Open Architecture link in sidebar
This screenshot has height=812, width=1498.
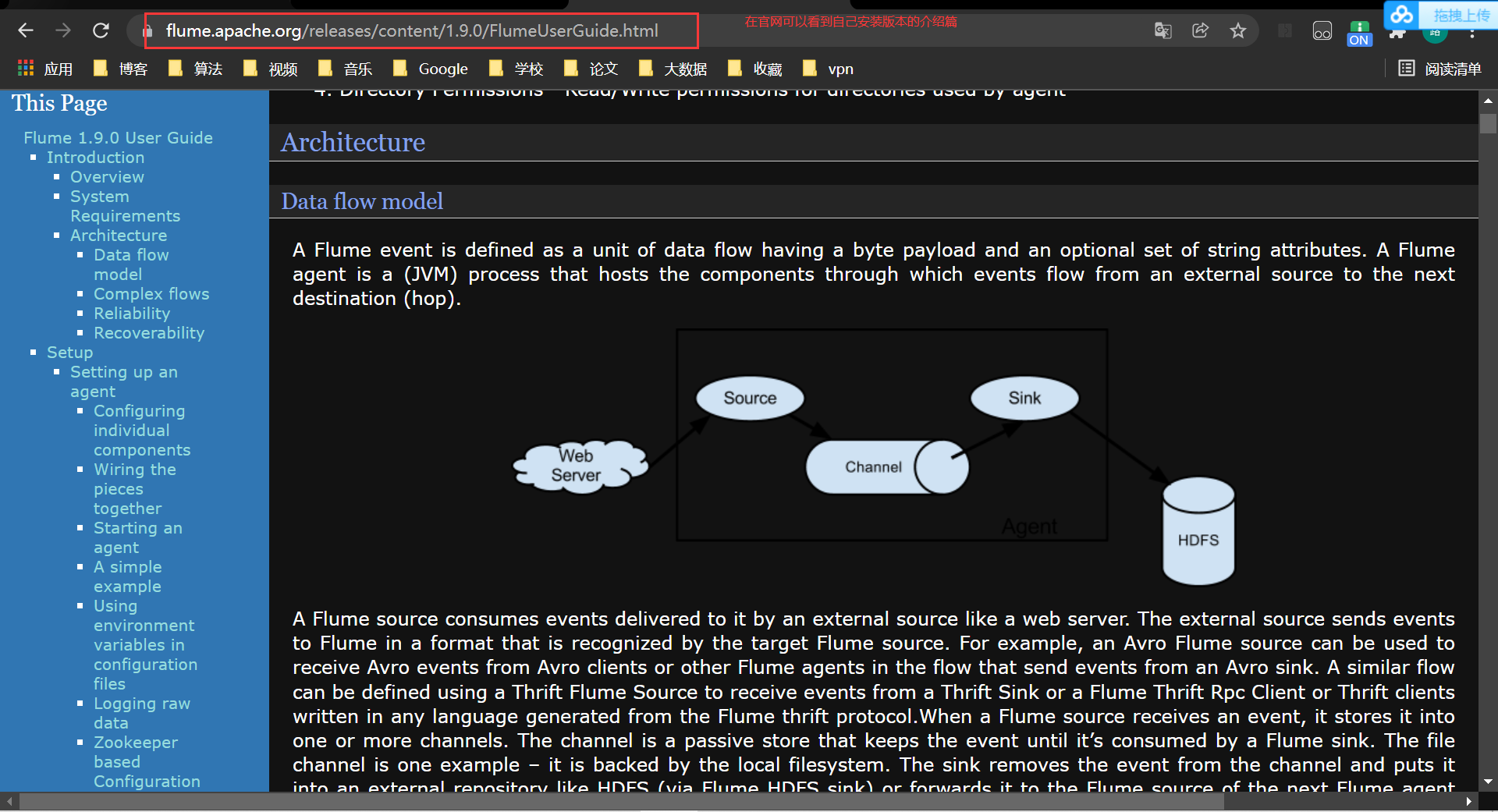(119, 236)
